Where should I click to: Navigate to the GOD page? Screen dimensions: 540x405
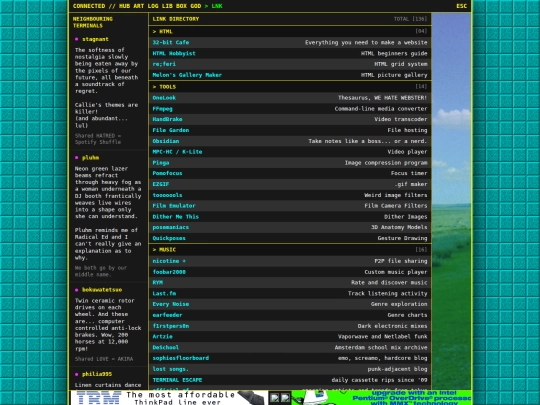pos(196,6)
